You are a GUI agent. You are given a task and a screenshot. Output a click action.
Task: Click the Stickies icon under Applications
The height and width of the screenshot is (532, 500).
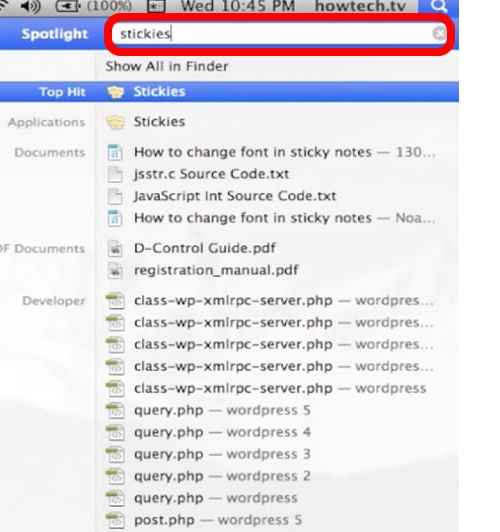click(x=115, y=122)
